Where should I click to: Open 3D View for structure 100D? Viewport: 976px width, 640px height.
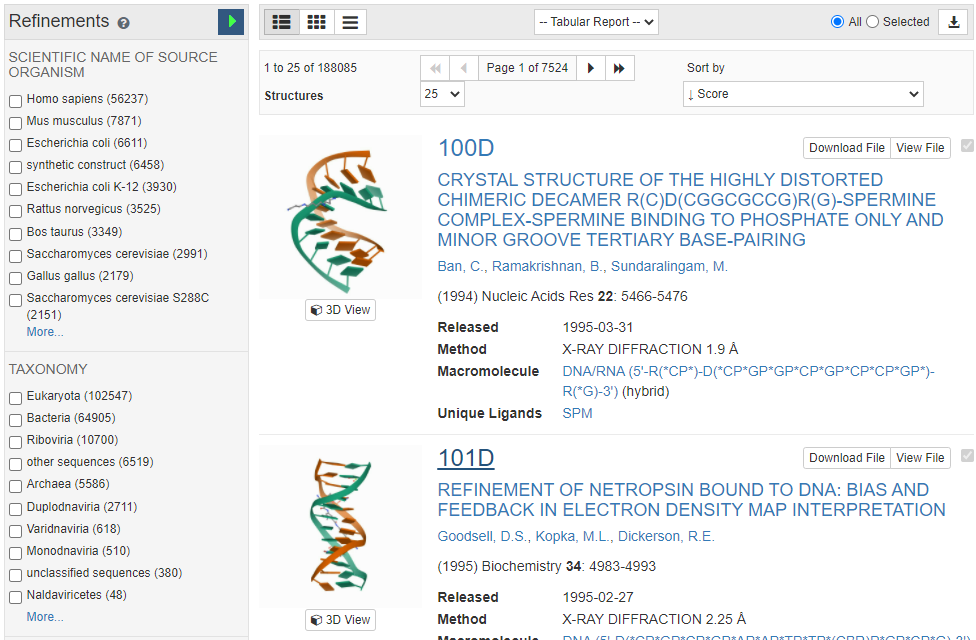340,310
